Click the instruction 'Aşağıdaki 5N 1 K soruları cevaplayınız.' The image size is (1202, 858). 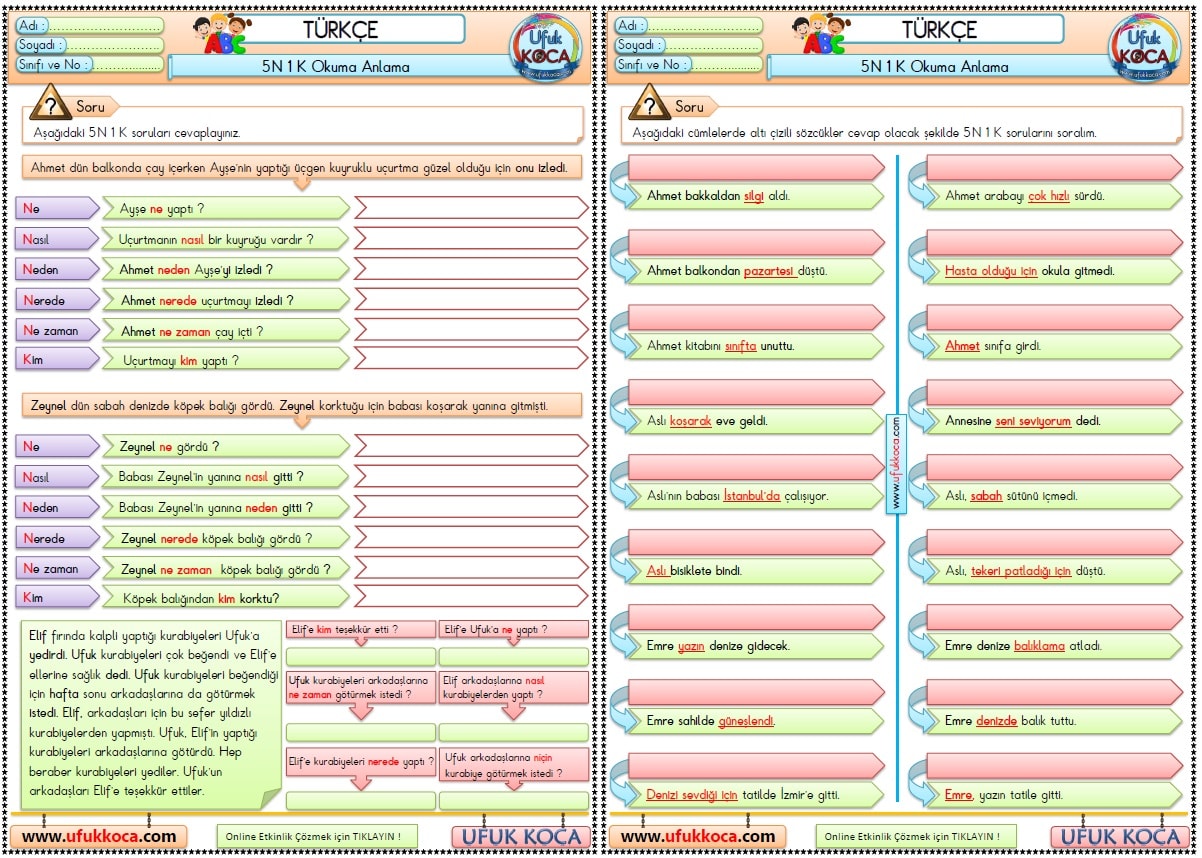[x=137, y=132]
